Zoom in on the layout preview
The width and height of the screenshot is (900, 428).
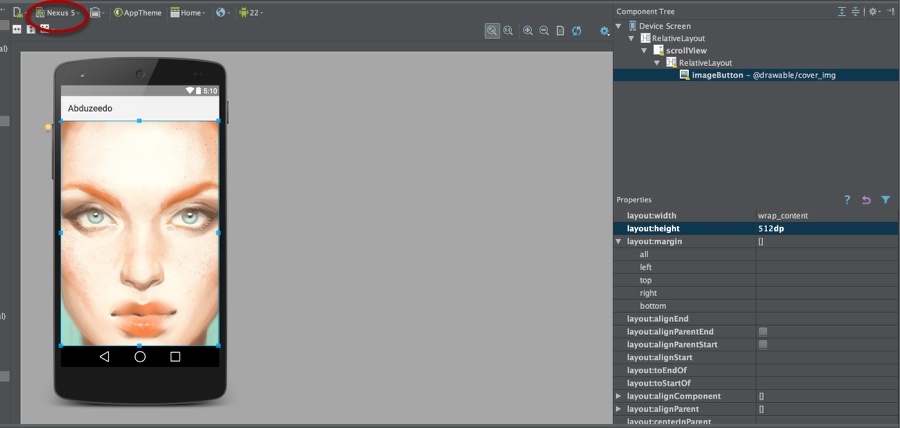527,31
